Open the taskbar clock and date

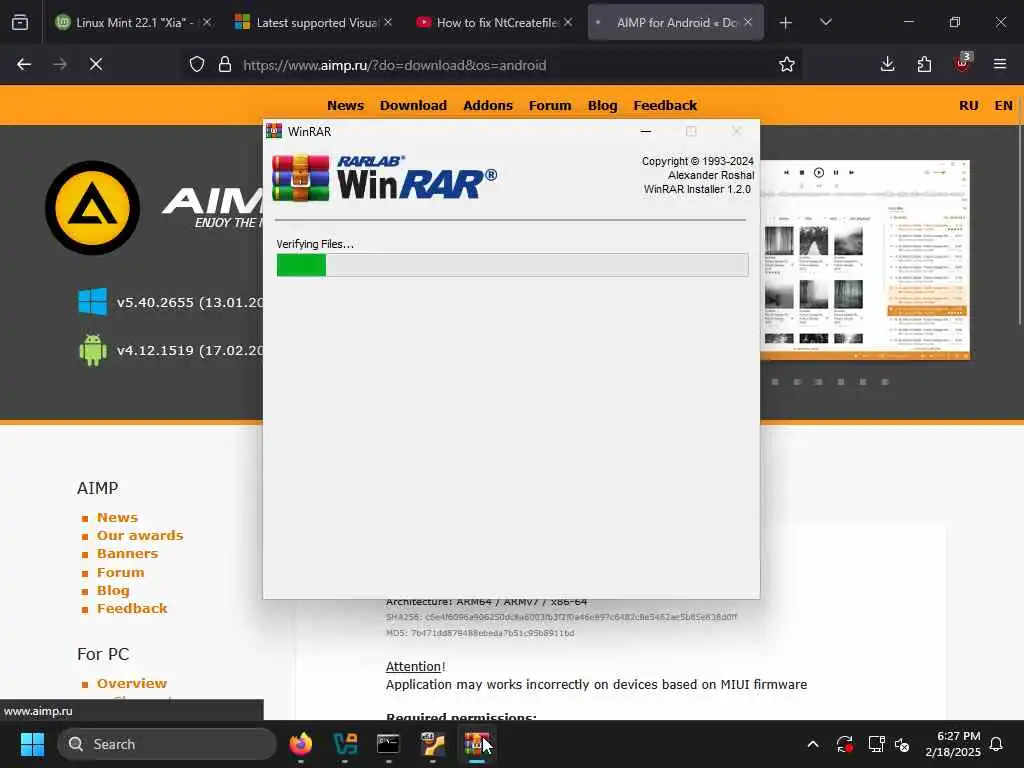[x=953, y=744]
